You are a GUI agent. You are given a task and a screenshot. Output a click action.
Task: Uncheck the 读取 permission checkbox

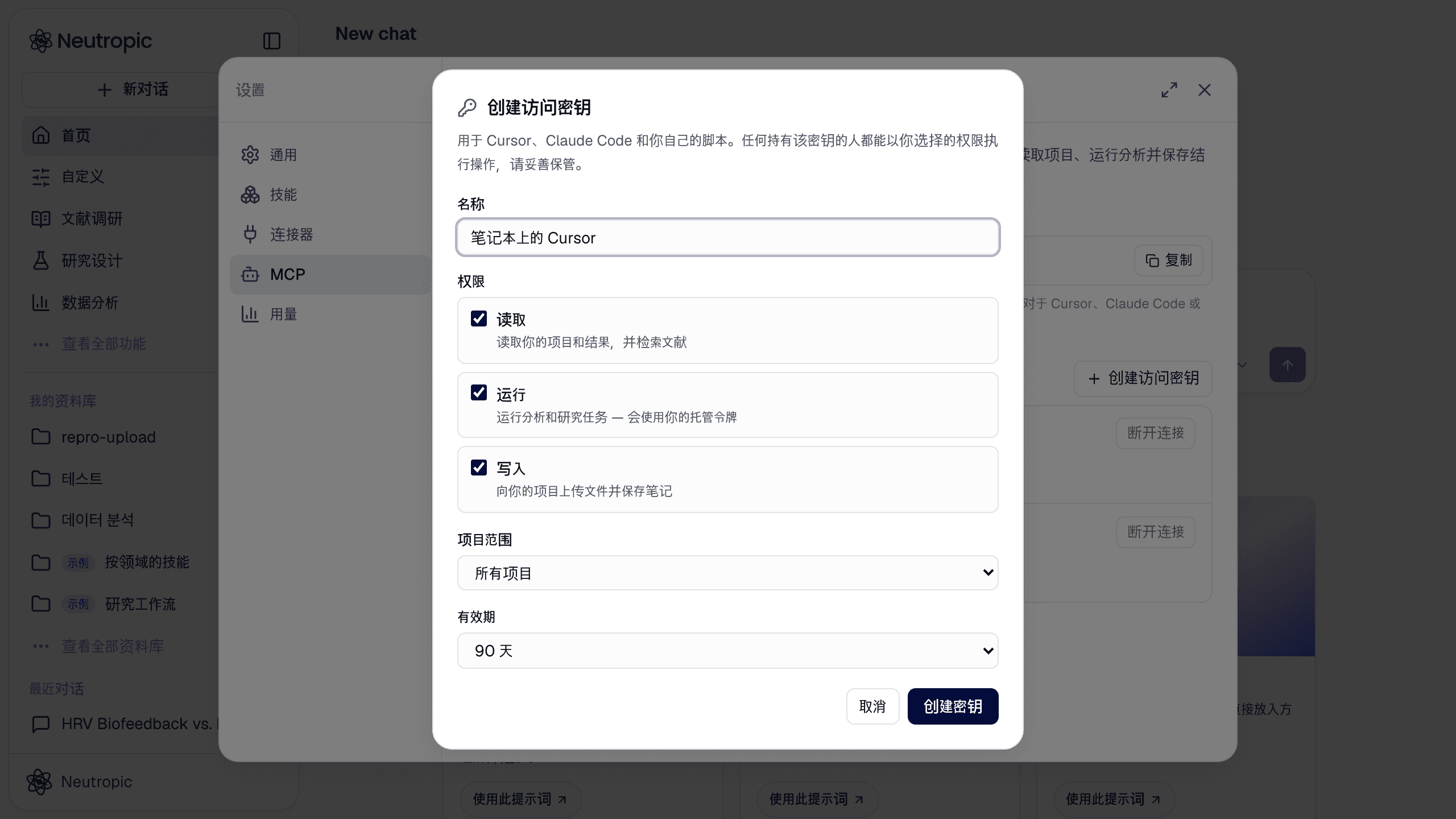click(479, 318)
